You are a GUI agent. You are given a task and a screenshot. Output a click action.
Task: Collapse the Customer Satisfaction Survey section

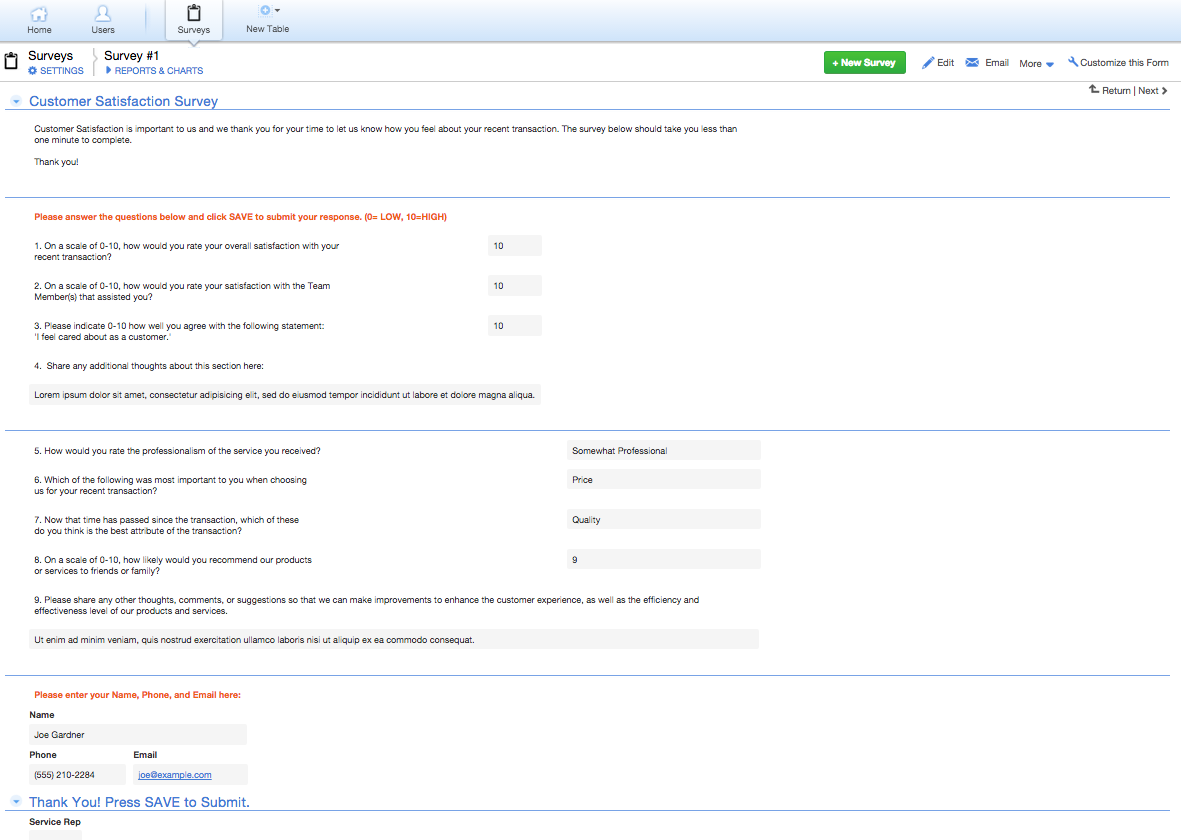click(x=16, y=101)
